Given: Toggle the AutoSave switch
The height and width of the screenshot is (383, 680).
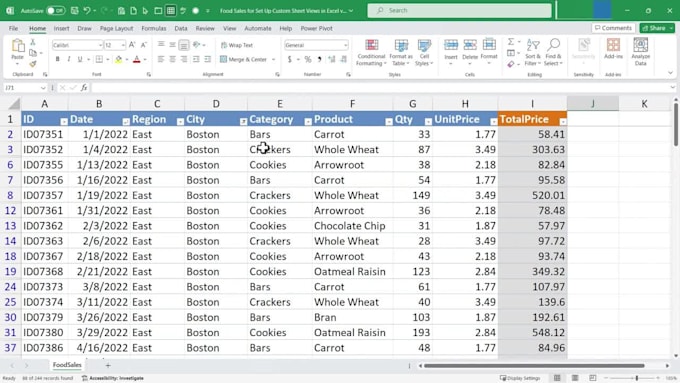Looking at the screenshot, I should (56, 10).
